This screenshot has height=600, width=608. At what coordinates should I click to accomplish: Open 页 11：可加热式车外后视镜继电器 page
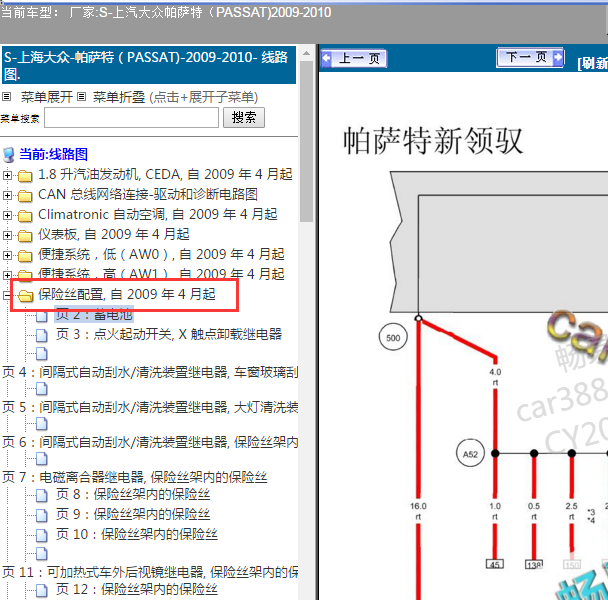tap(150, 572)
